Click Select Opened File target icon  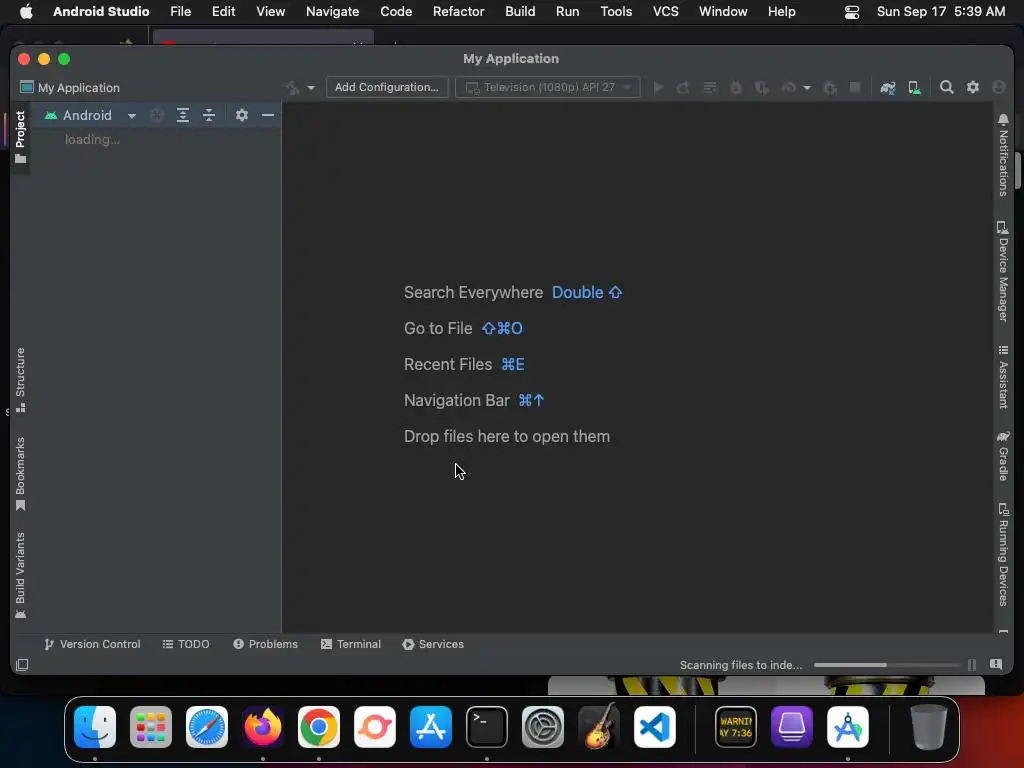coord(157,115)
